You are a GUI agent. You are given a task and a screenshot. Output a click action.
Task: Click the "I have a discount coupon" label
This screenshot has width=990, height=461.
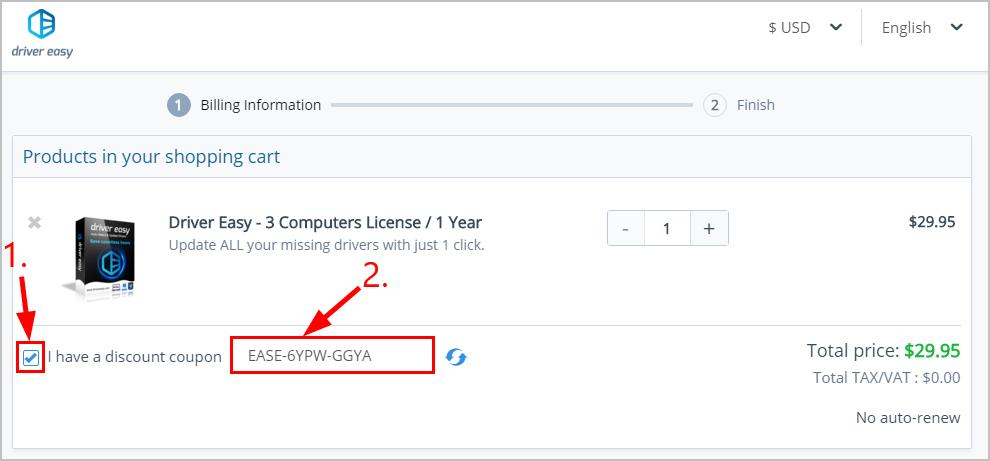click(134, 357)
